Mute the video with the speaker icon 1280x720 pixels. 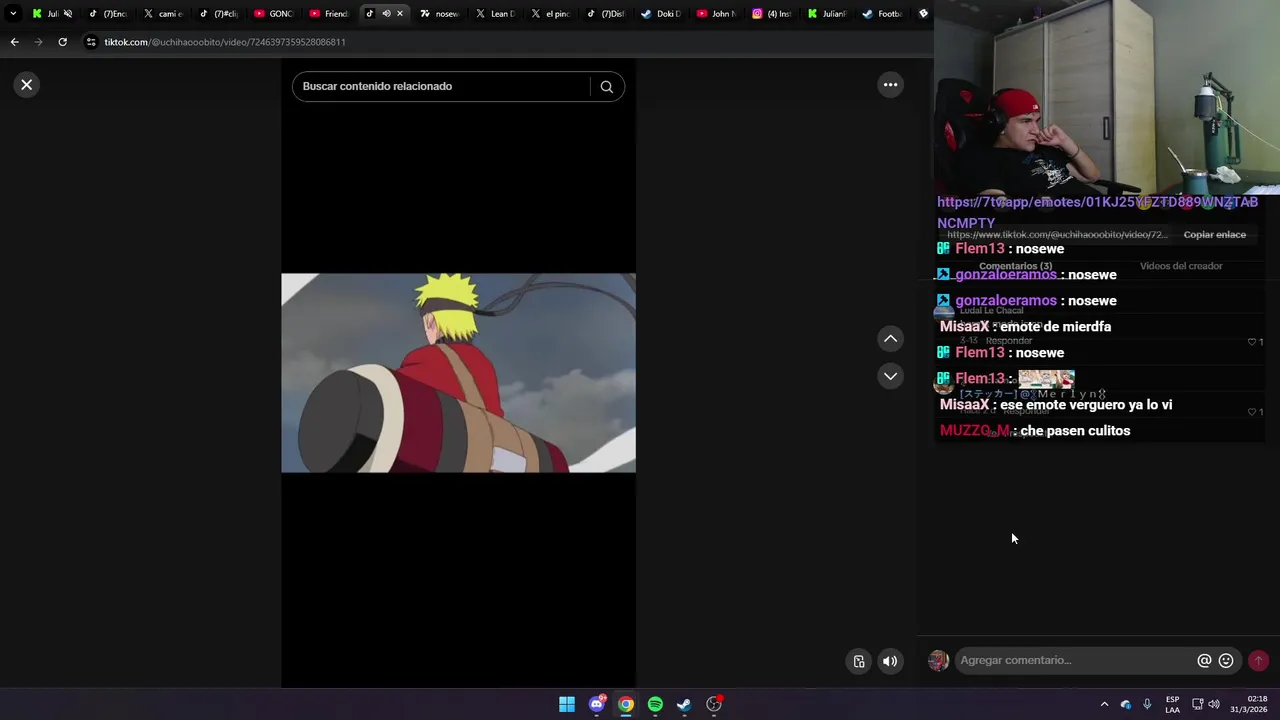[x=889, y=661]
